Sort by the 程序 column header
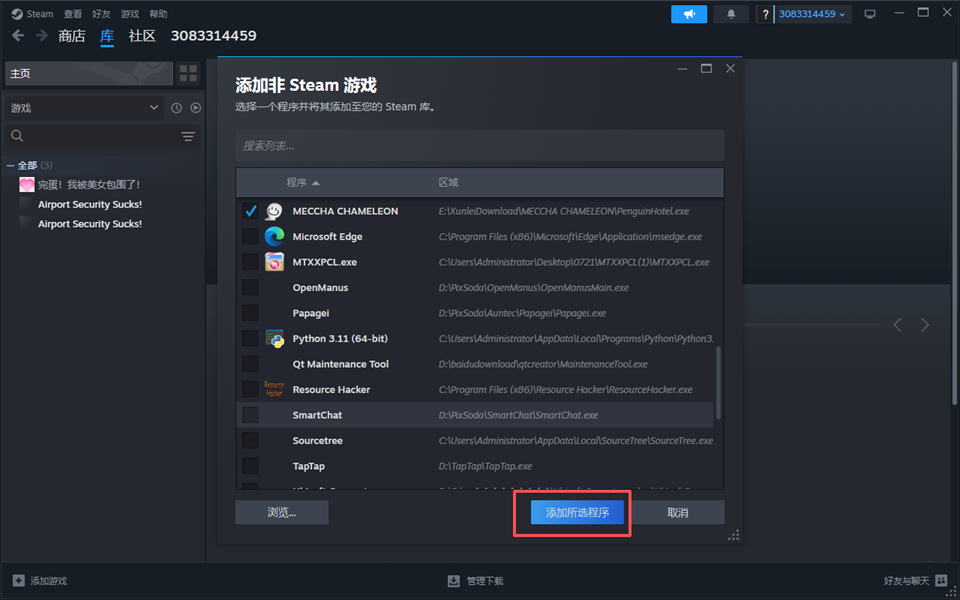 303,182
